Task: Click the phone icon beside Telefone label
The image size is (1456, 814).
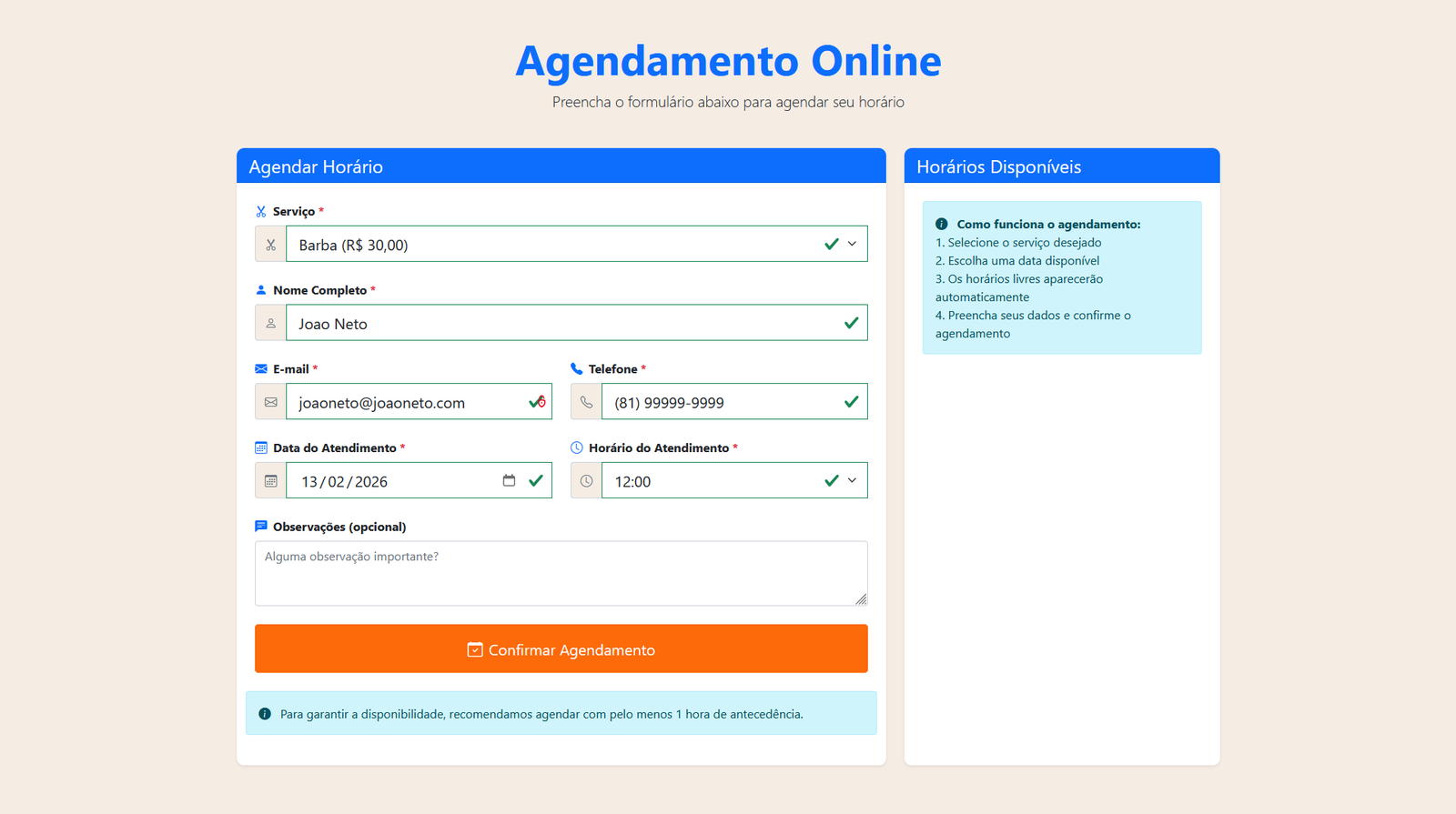Action: tap(576, 369)
